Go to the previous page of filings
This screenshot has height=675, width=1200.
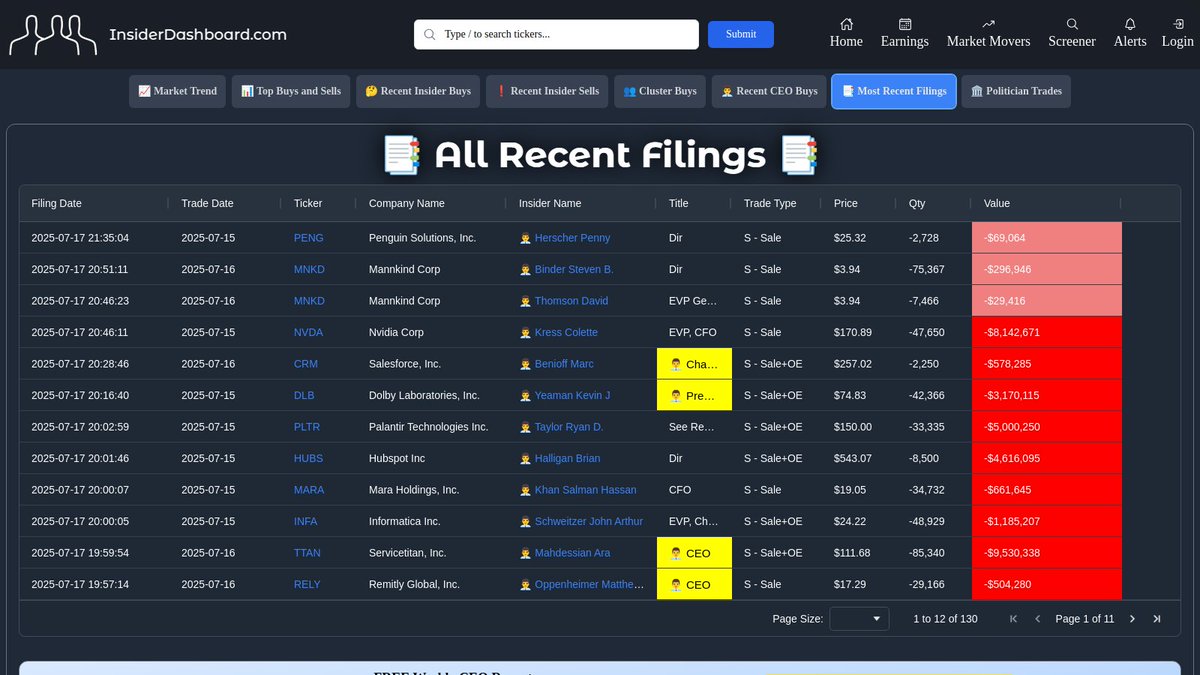(1037, 619)
